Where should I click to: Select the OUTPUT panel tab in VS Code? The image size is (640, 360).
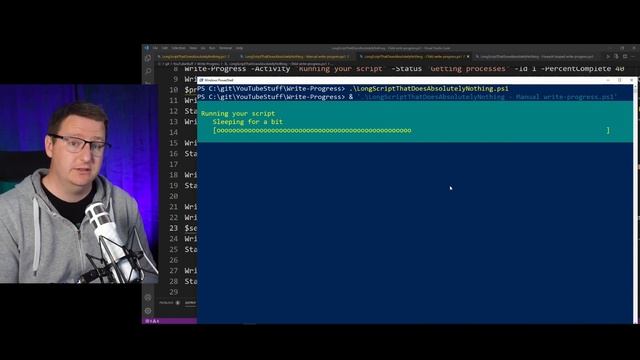[191, 303]
